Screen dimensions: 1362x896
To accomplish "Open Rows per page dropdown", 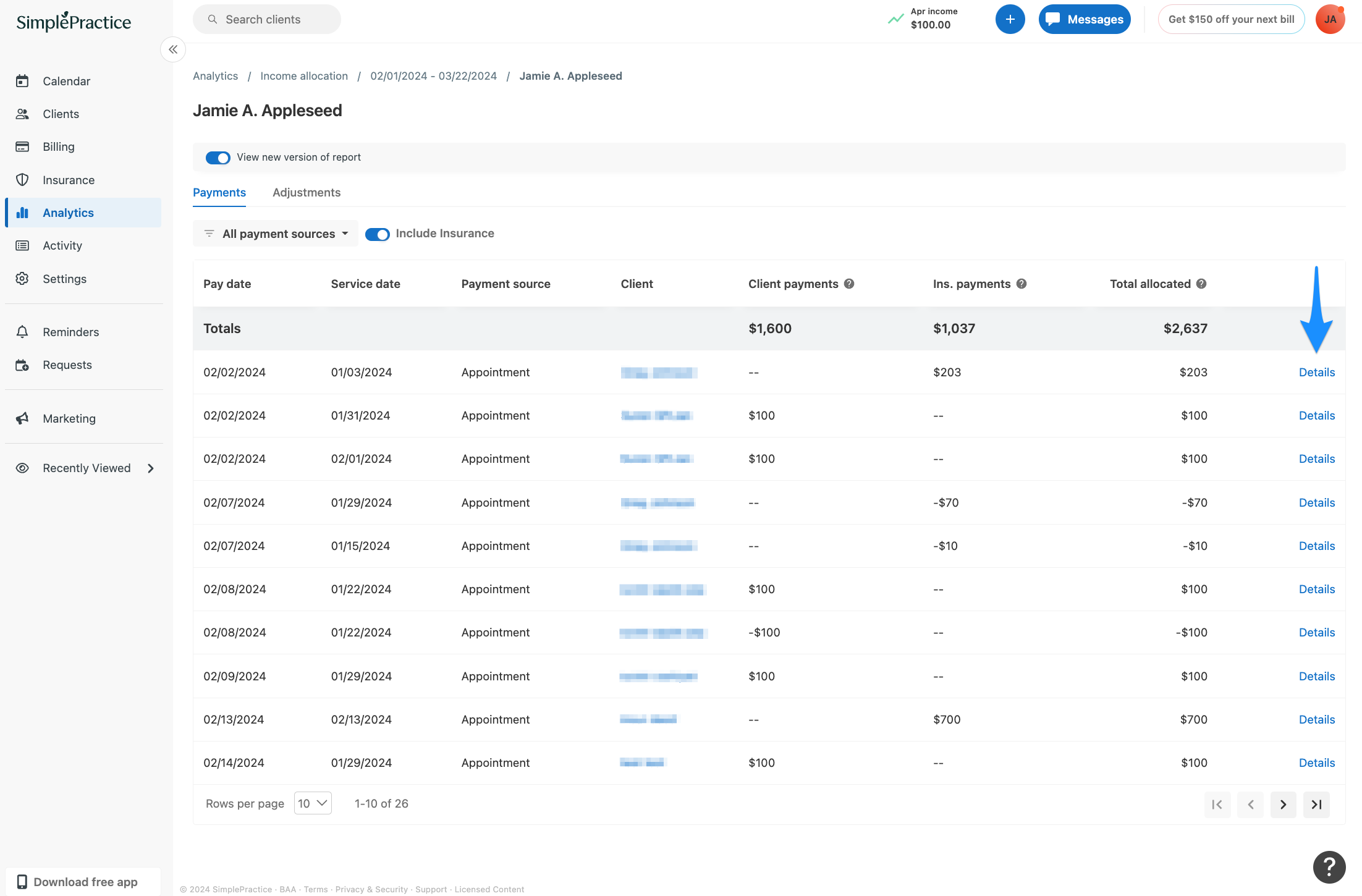I will pos(313,803).
